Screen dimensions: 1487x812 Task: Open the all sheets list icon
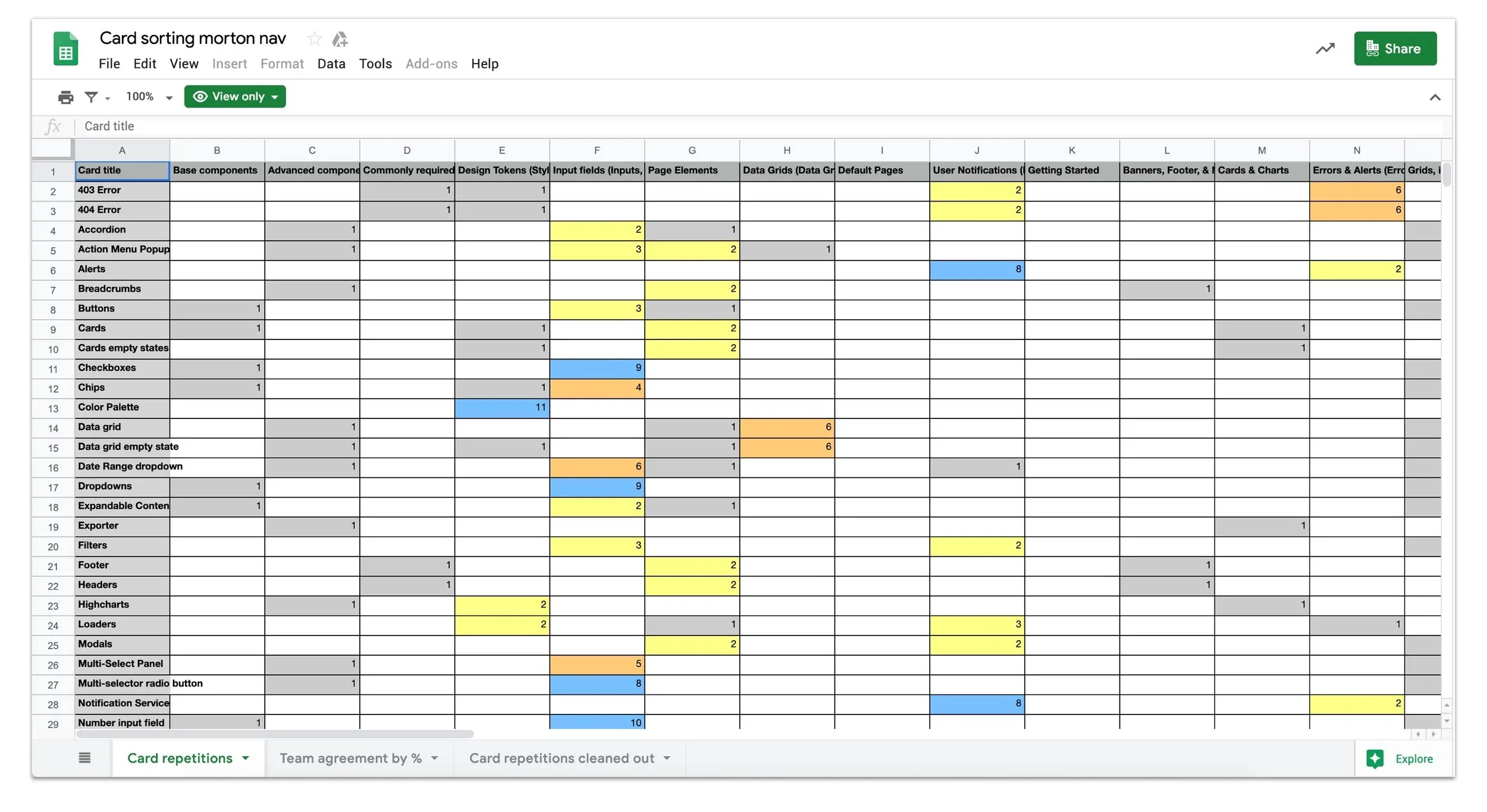(x=84, y=758)
